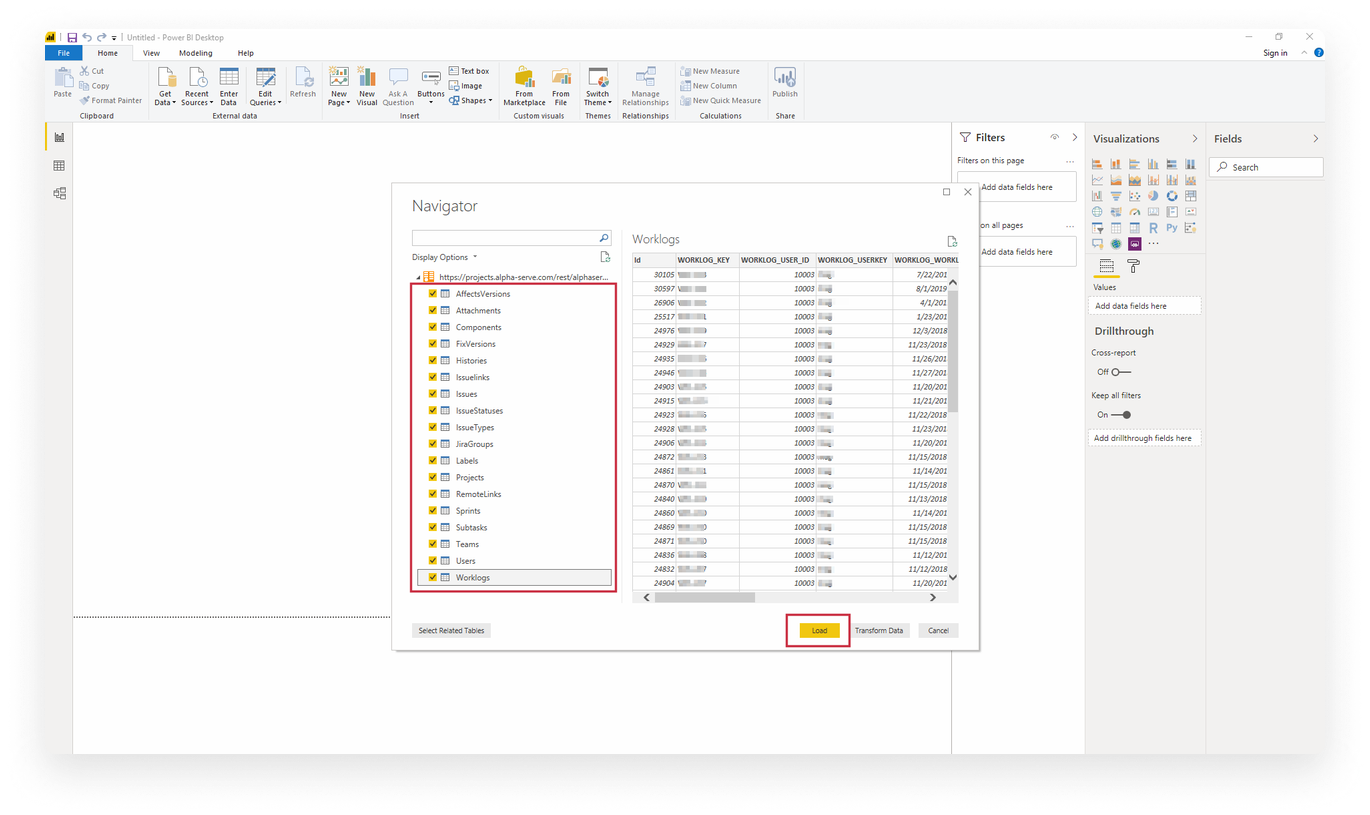Click the Fields pane Search box
The width and height of the screenshot is (1370, 815).
pyautogui.click(x=1266, y=167)
